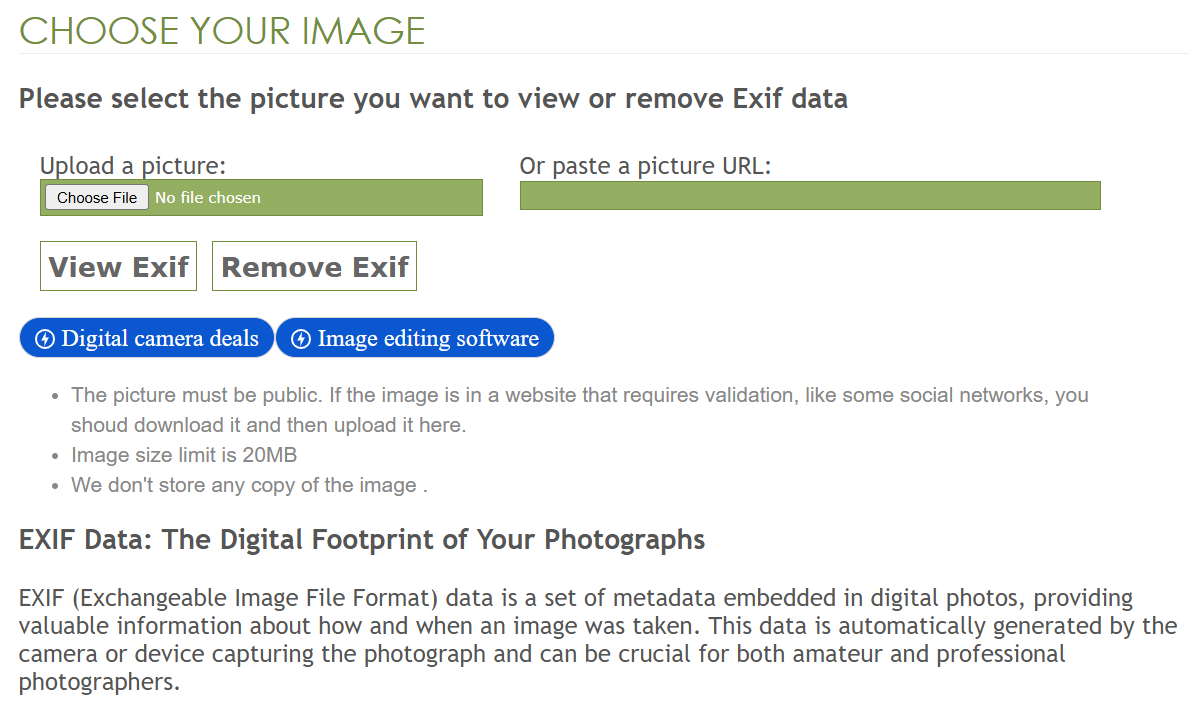Click the 'We don't store any copy' note
The width and height of the screenshot is (1194, 711).
[x=249, y=485]
